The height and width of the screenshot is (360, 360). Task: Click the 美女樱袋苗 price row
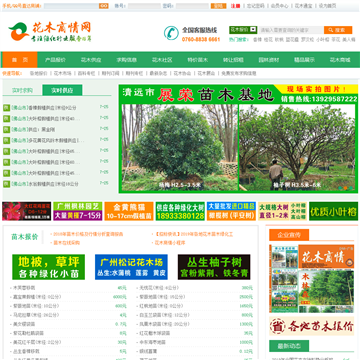[68, 324]
